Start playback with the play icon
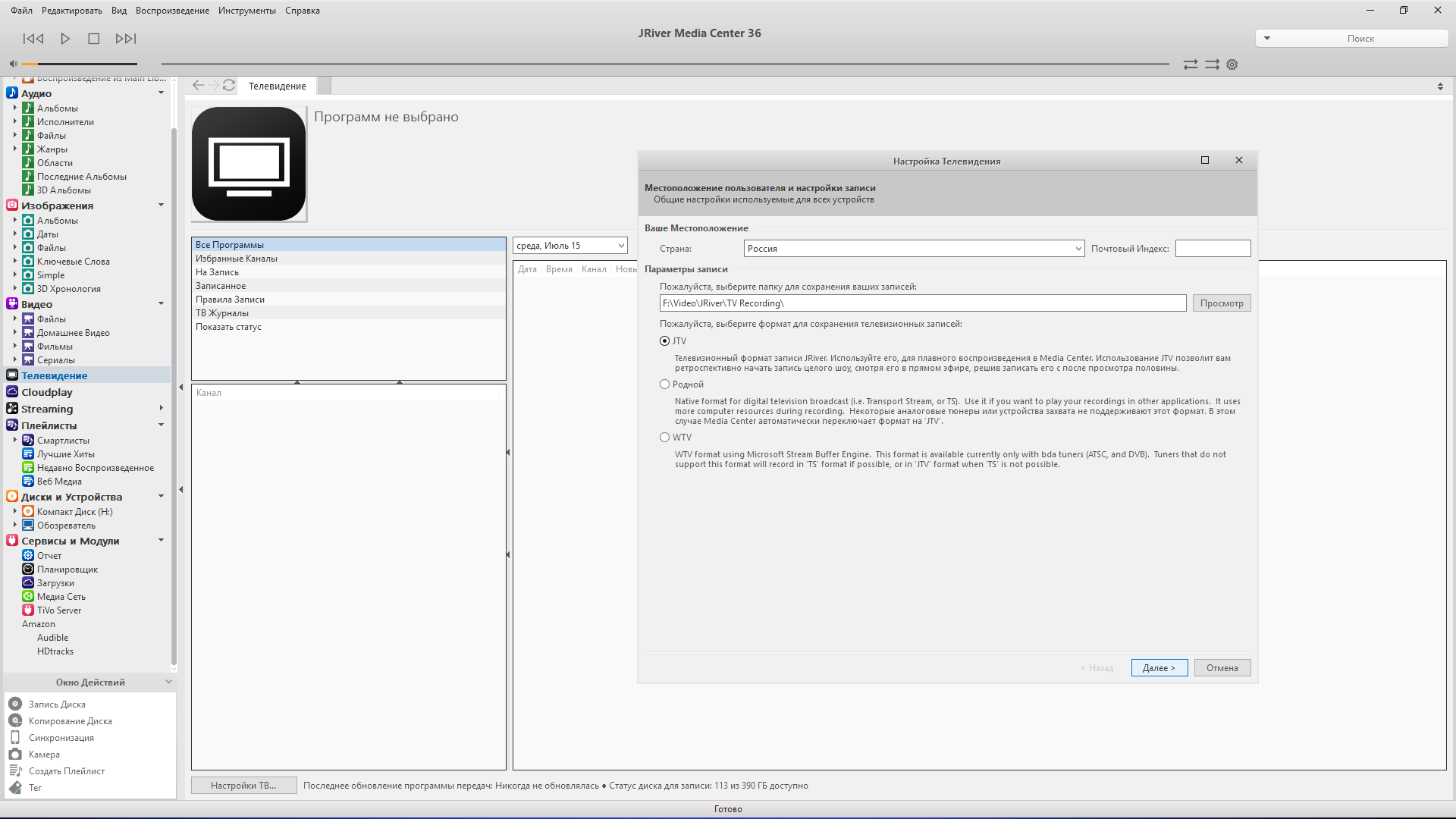The height and width of the screenshot is (819, 1456). [x=65, y=39]
